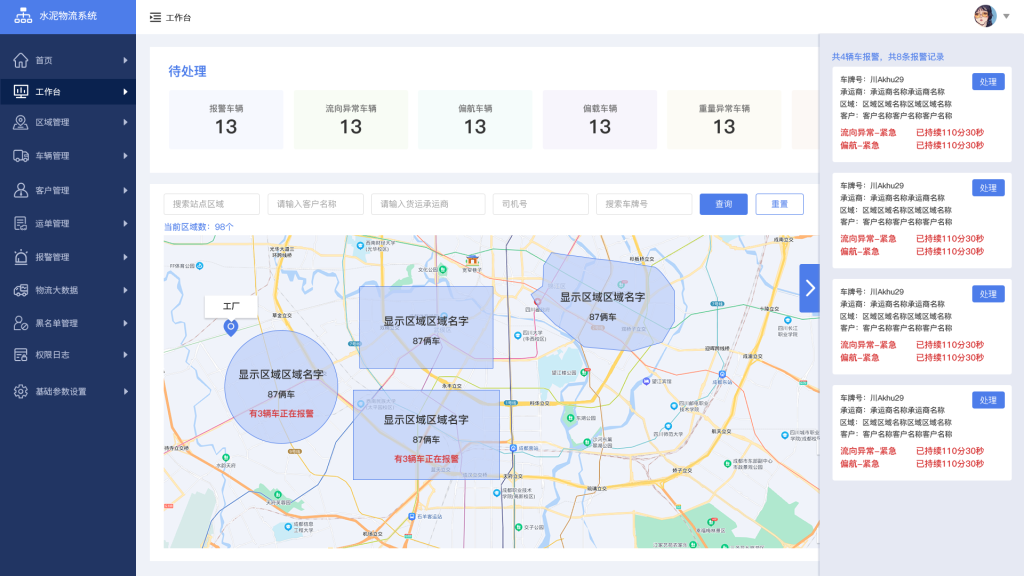The height and width of the screenshot is (576, 1024).
Task: Click the 搜索站点区域 search field
Action: (x=212, y=204)
